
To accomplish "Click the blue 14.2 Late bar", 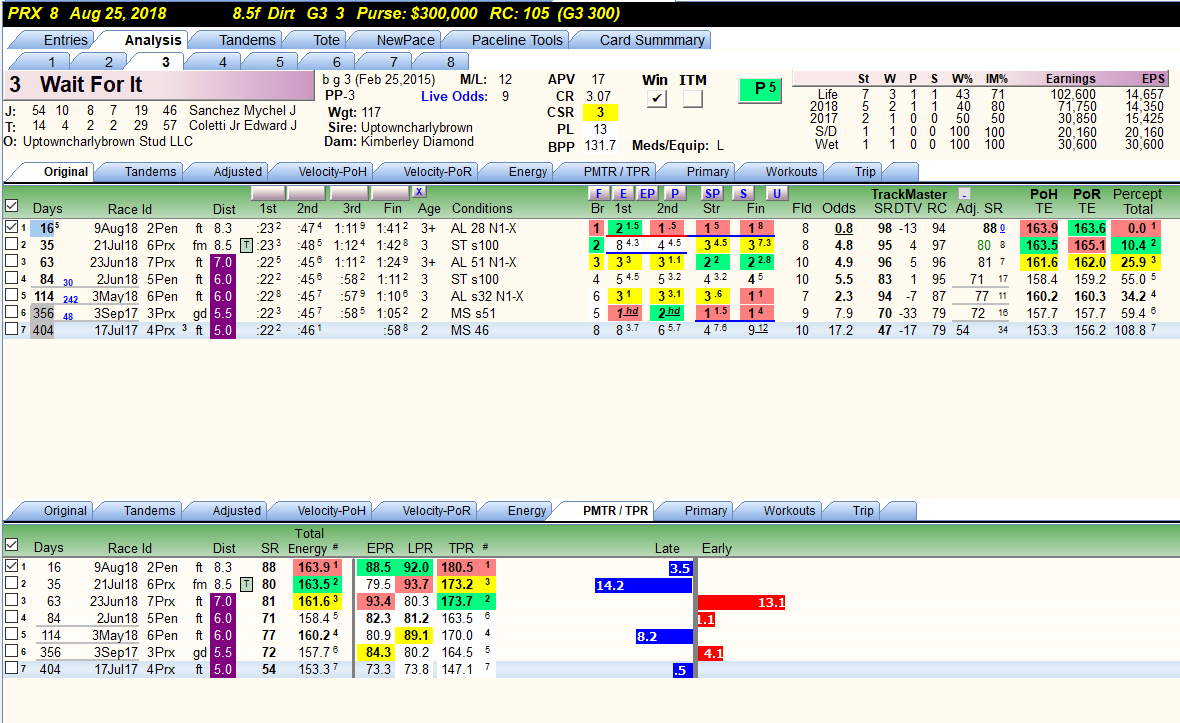I will coord(643,585).
